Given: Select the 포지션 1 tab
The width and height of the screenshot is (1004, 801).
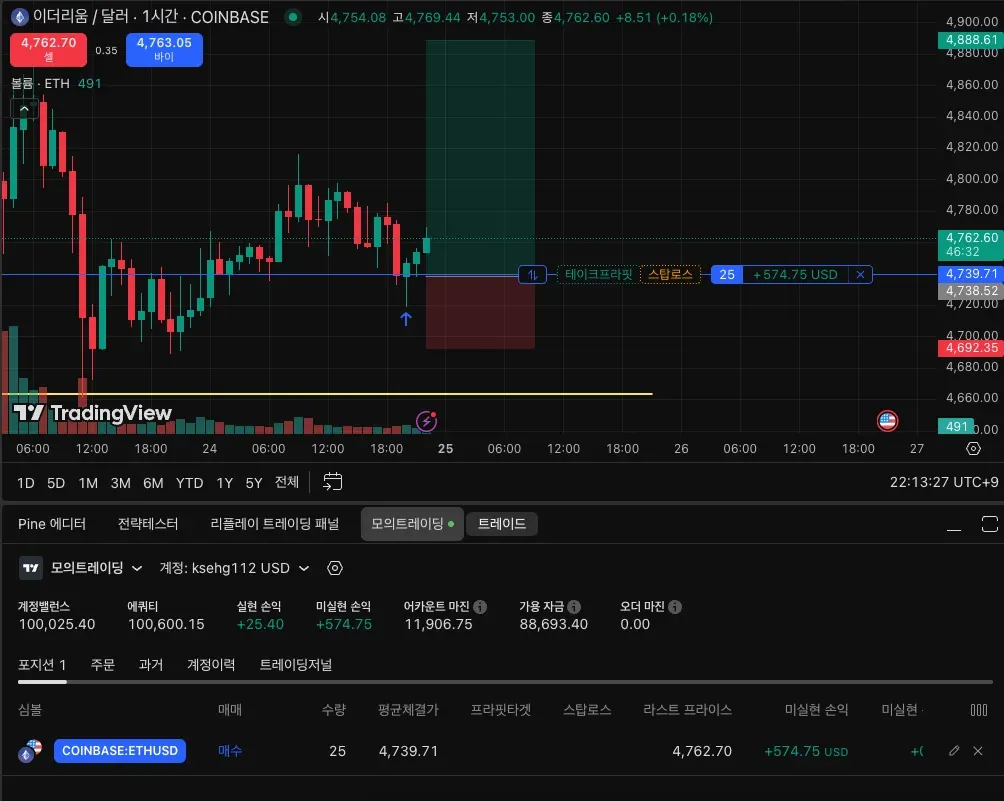Looking at the screenshot, I should 42,665.
